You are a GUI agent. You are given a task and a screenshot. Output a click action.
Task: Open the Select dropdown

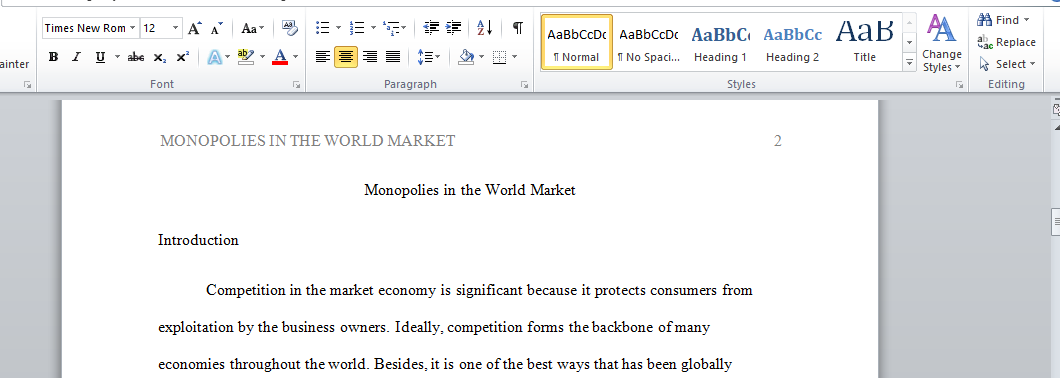1007,64
